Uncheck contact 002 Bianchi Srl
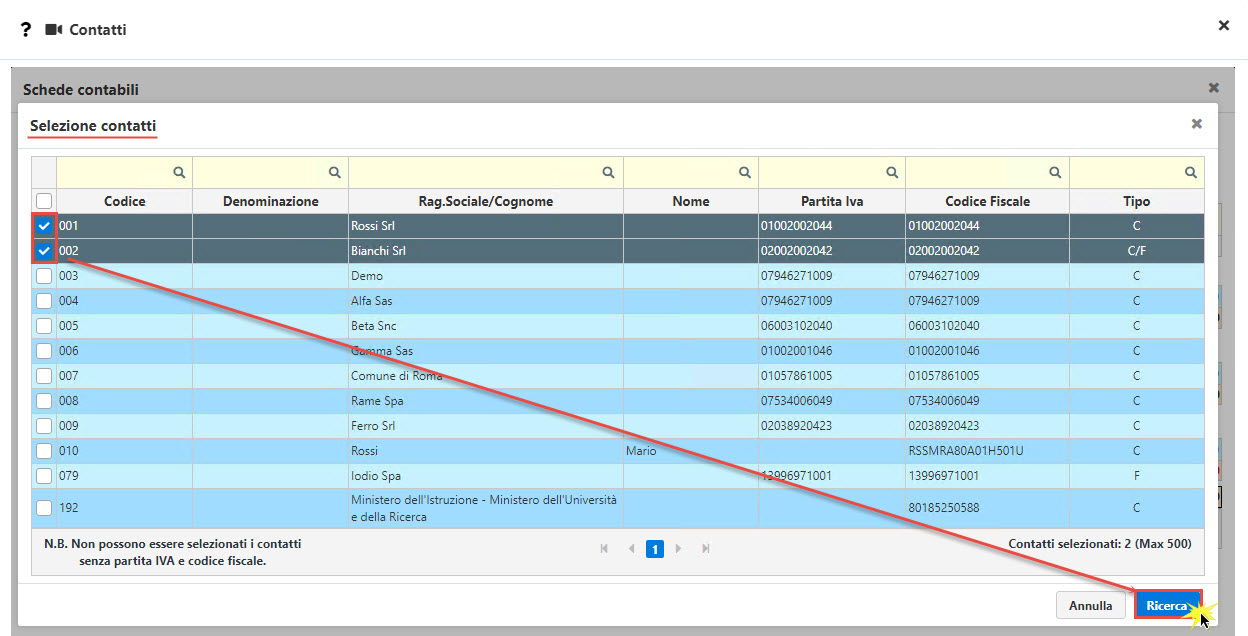The height and width of the screenshot is (636, 1248). click(44, 251)
